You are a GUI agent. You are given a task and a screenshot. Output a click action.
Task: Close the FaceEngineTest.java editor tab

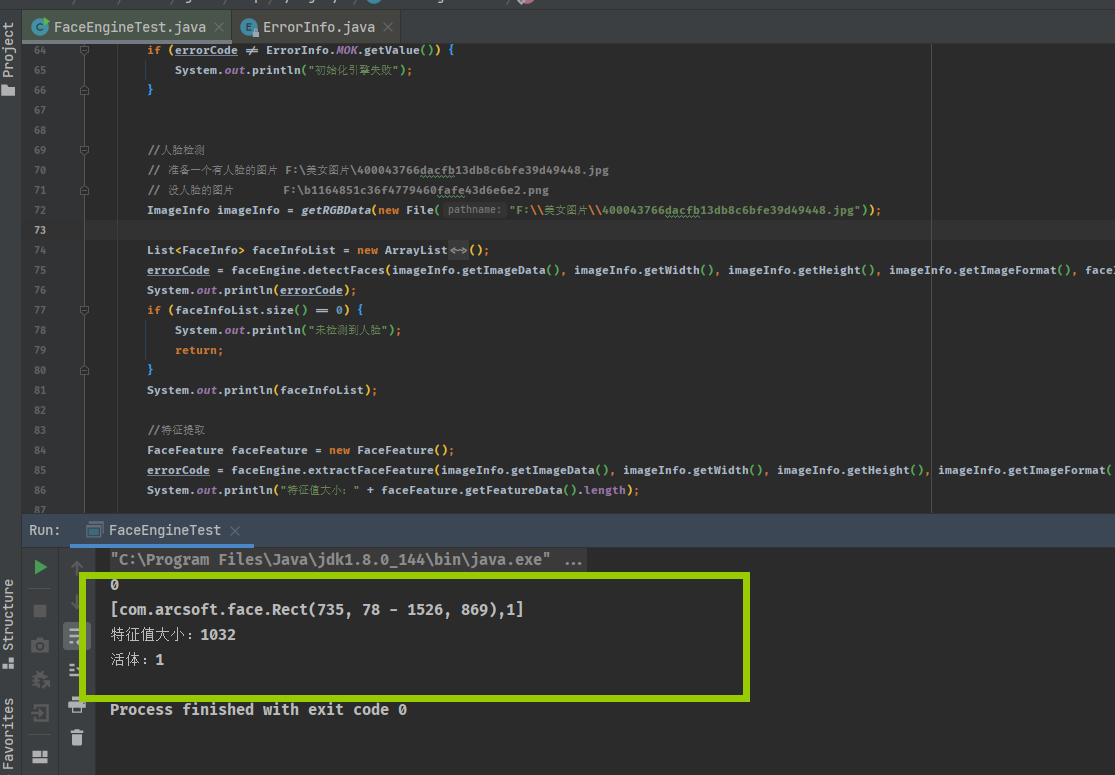pos(219,27)
